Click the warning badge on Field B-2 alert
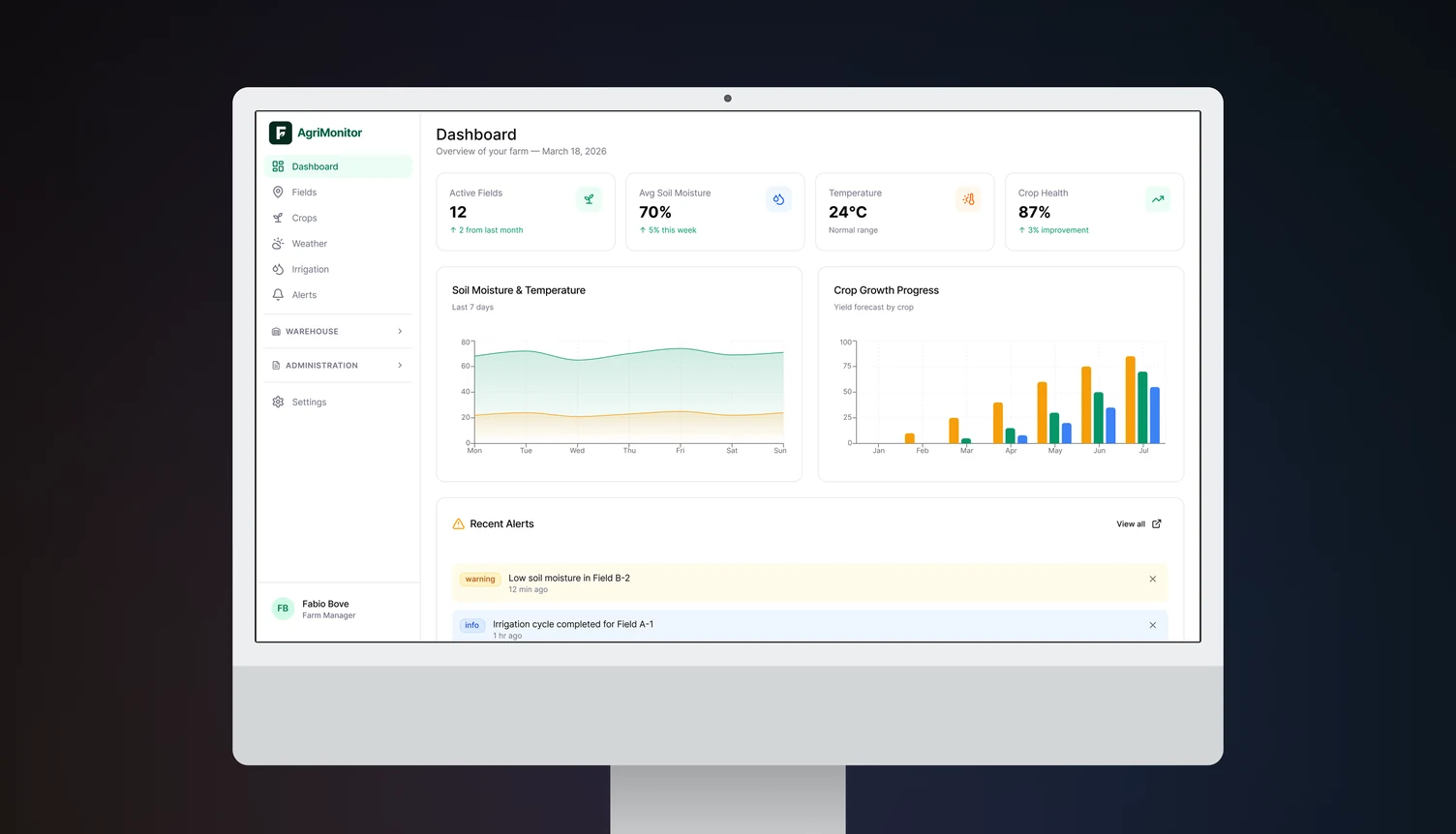1456x834 pixels. [480, 580]
